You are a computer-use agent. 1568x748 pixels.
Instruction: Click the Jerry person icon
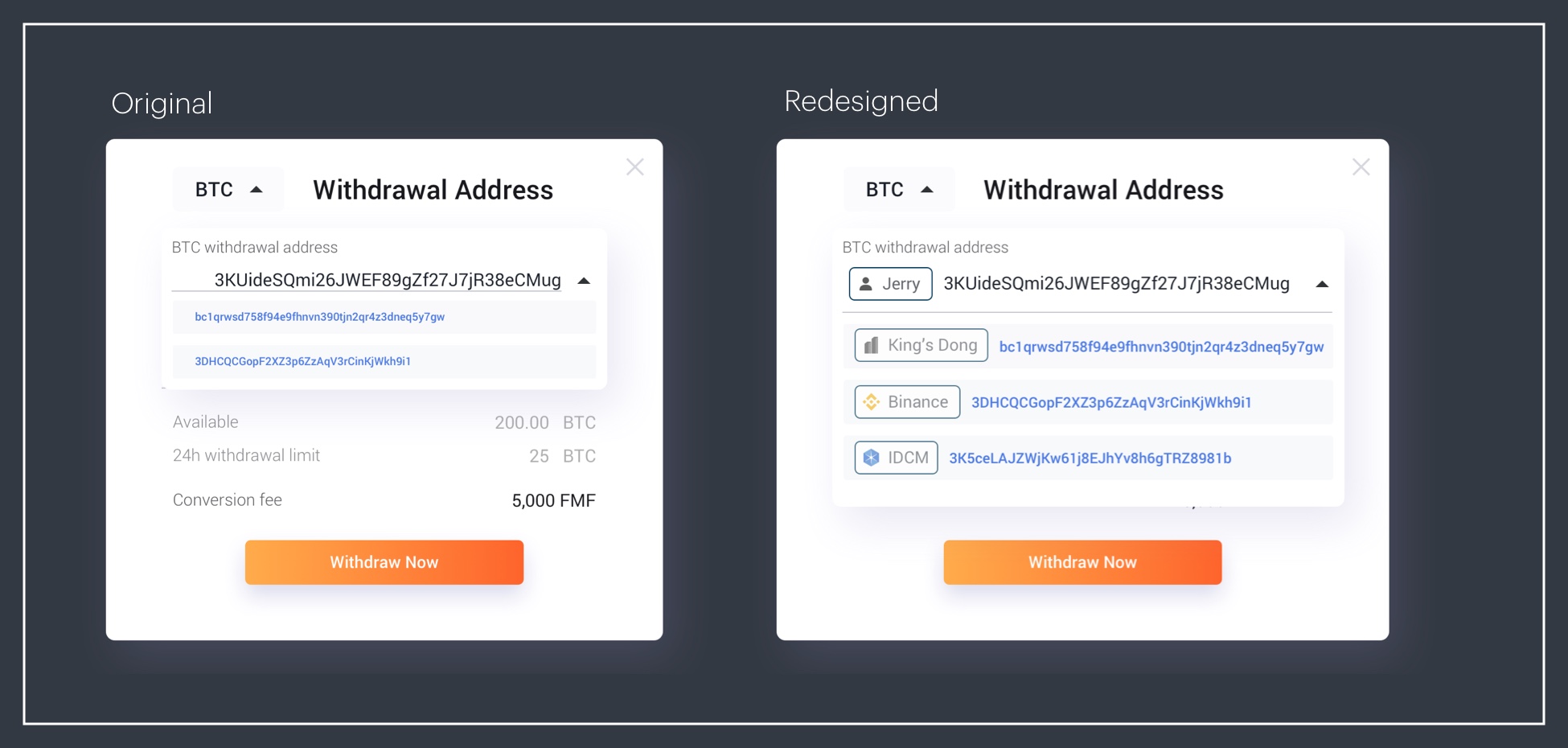pyautogui.click(x=866, y=284)
